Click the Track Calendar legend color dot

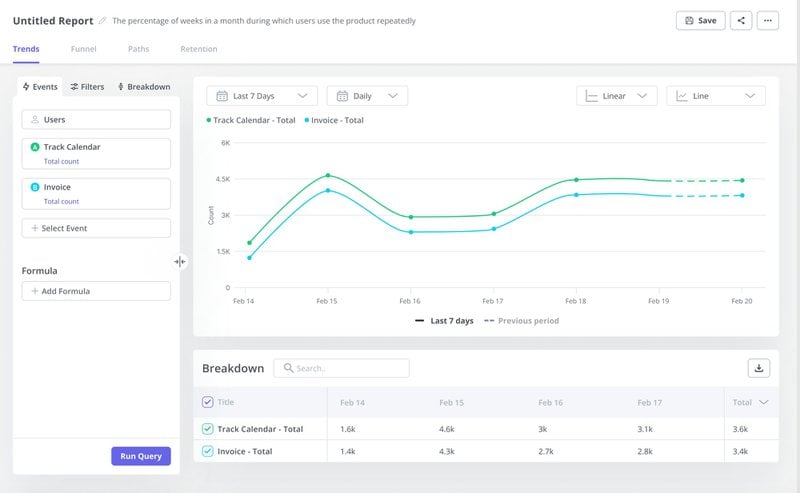[x=209, y=120]
